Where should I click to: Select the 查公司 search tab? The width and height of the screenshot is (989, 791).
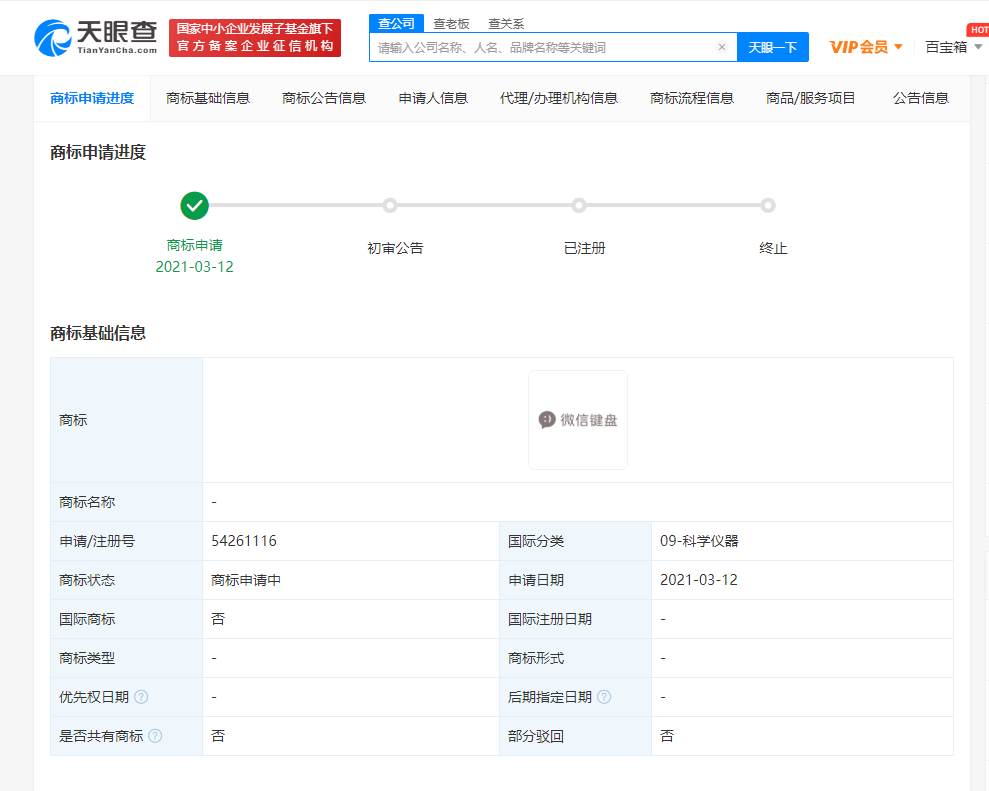pyautogui.click(x=397, y=23)
